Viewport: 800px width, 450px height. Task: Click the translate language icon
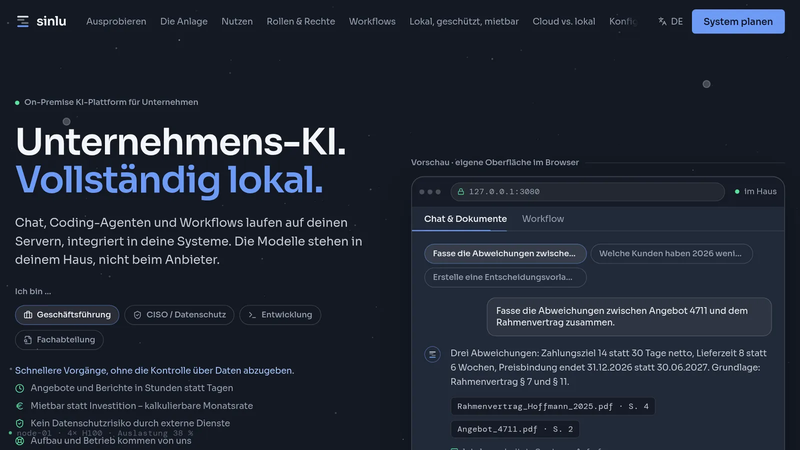pos(662,21)
